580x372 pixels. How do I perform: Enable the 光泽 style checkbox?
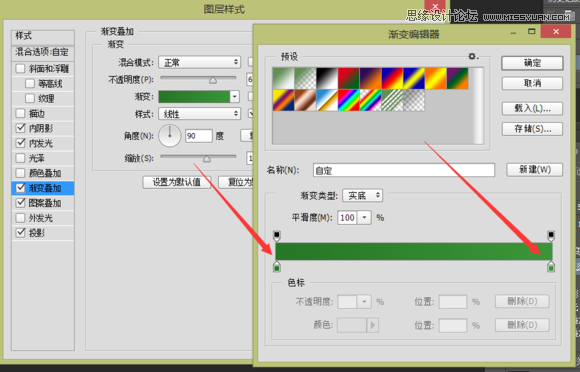pos(20,158)
